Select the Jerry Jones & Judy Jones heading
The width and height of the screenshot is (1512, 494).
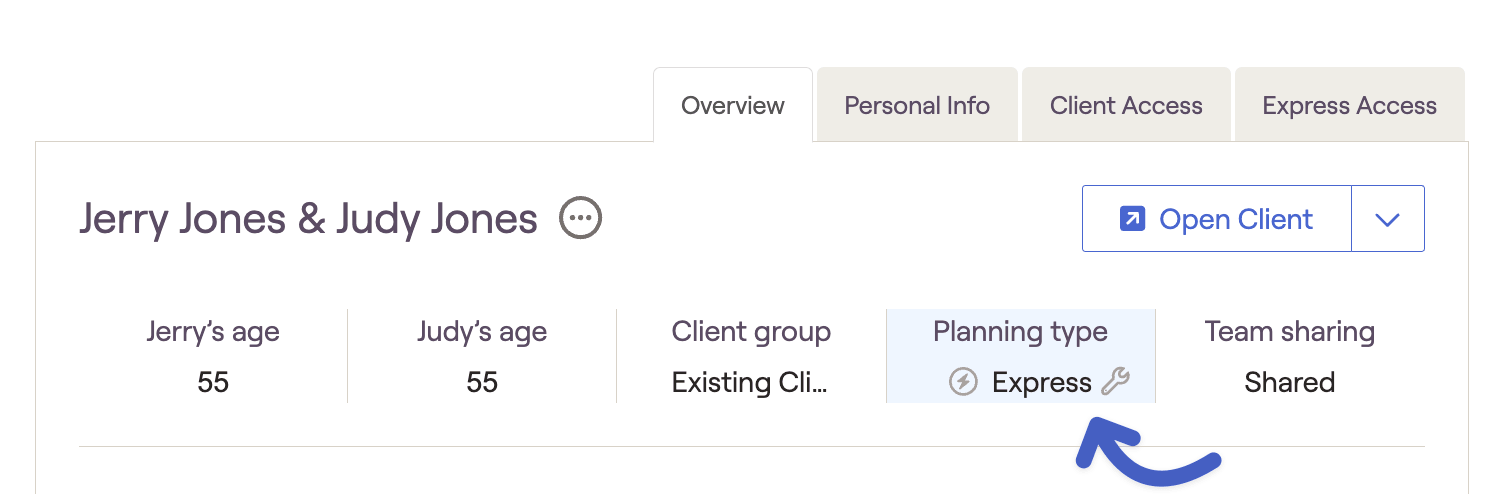[308, 219]
